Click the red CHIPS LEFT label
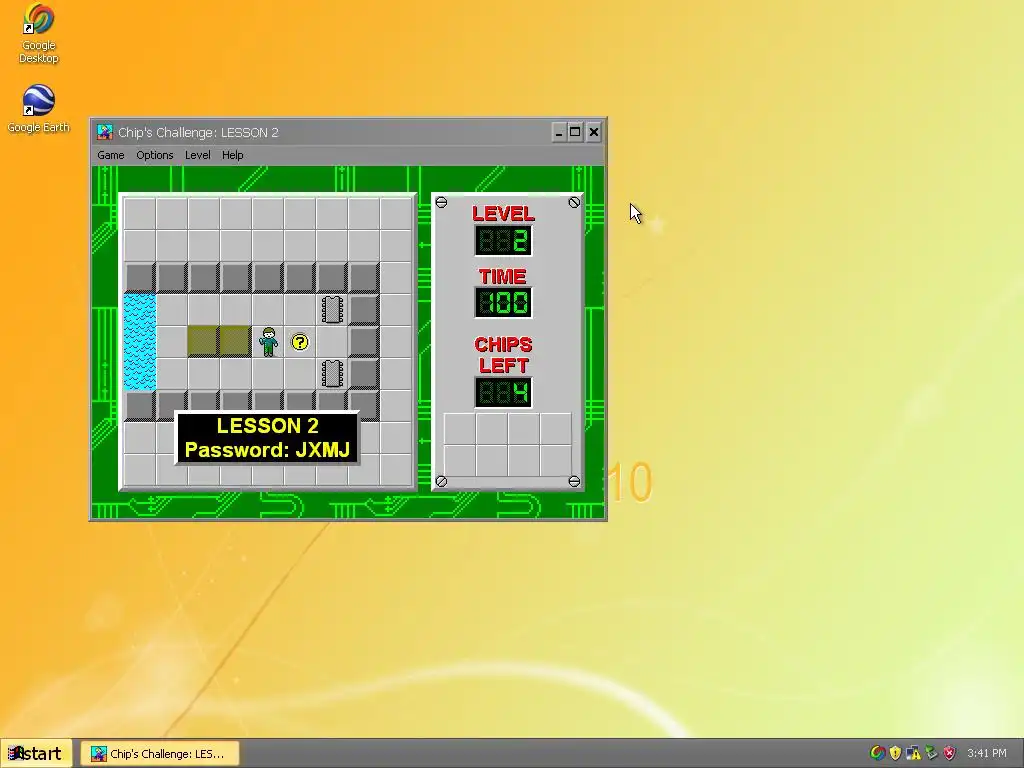The width and height of the screenshot is (1024, 768). coord(503,355)
